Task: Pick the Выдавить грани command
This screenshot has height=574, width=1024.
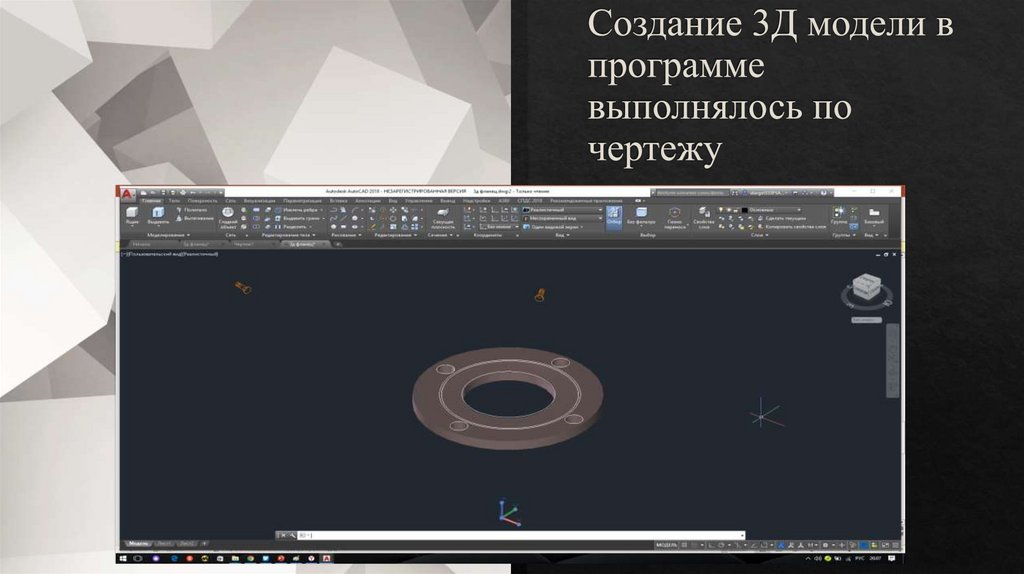Action: (299, 218)
